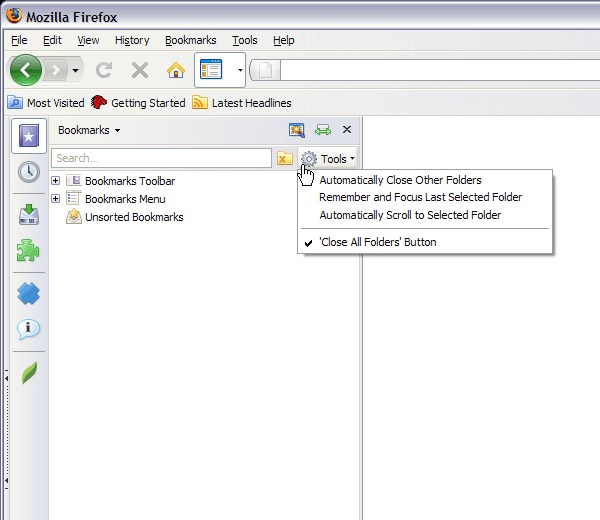Open the File menu
600x520 pixels.
19,40
